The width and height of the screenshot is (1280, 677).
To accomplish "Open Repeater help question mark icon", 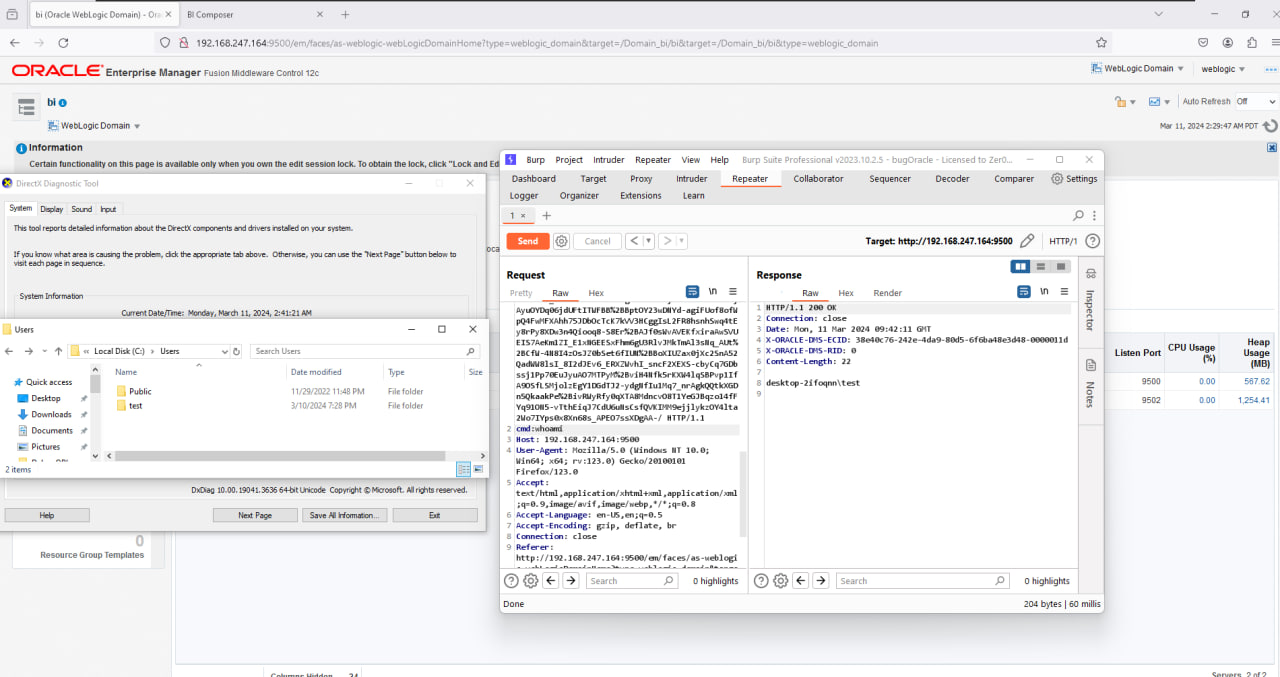I will pyautogui.click(x=1093, y=241).
